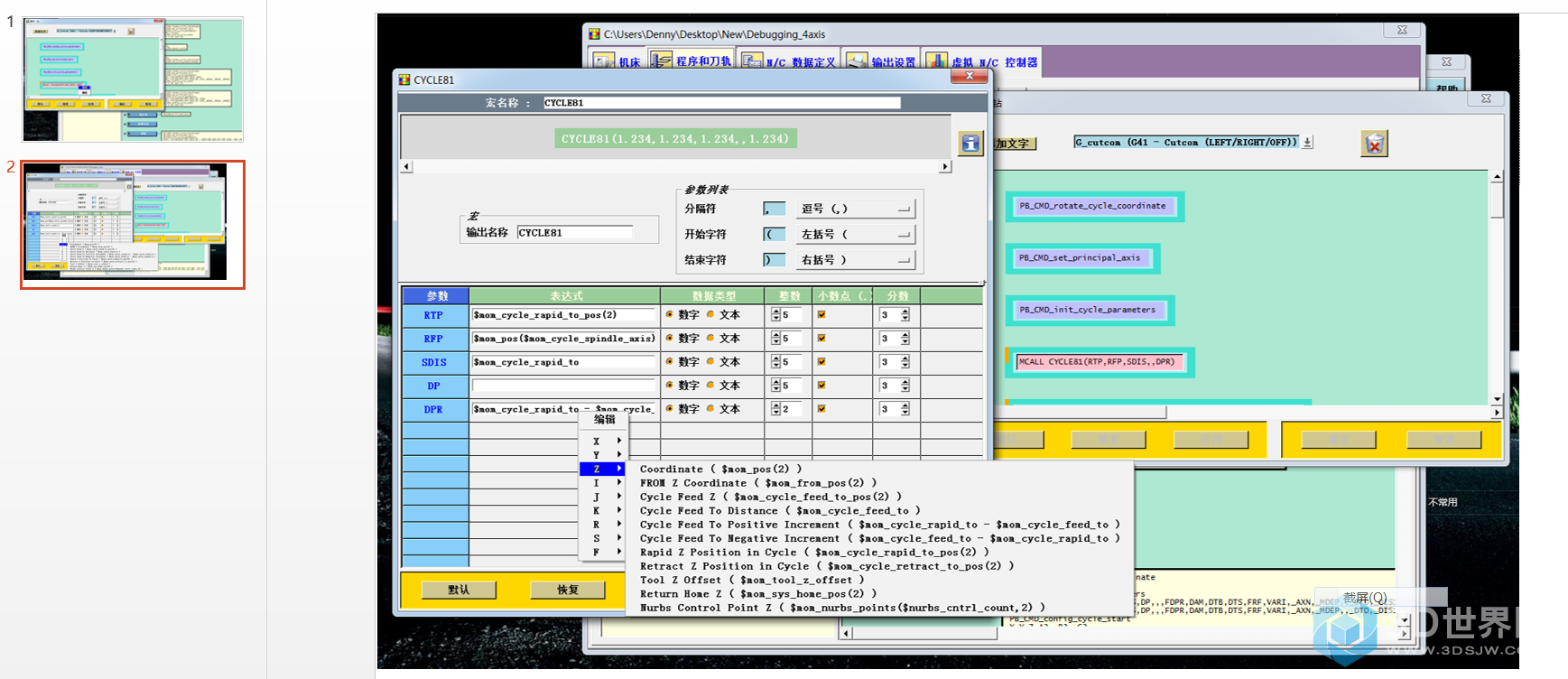
Task: Click the PB_CMD_init_cycle_parameters block
Action: click(x=1088, y=310)
